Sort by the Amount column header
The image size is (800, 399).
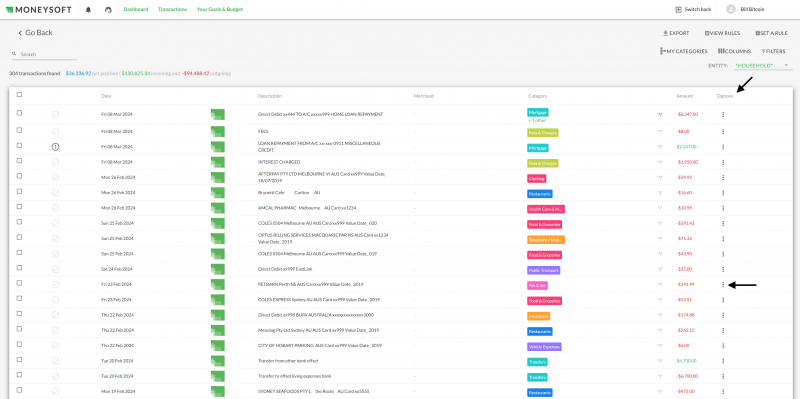coord(685,96)
